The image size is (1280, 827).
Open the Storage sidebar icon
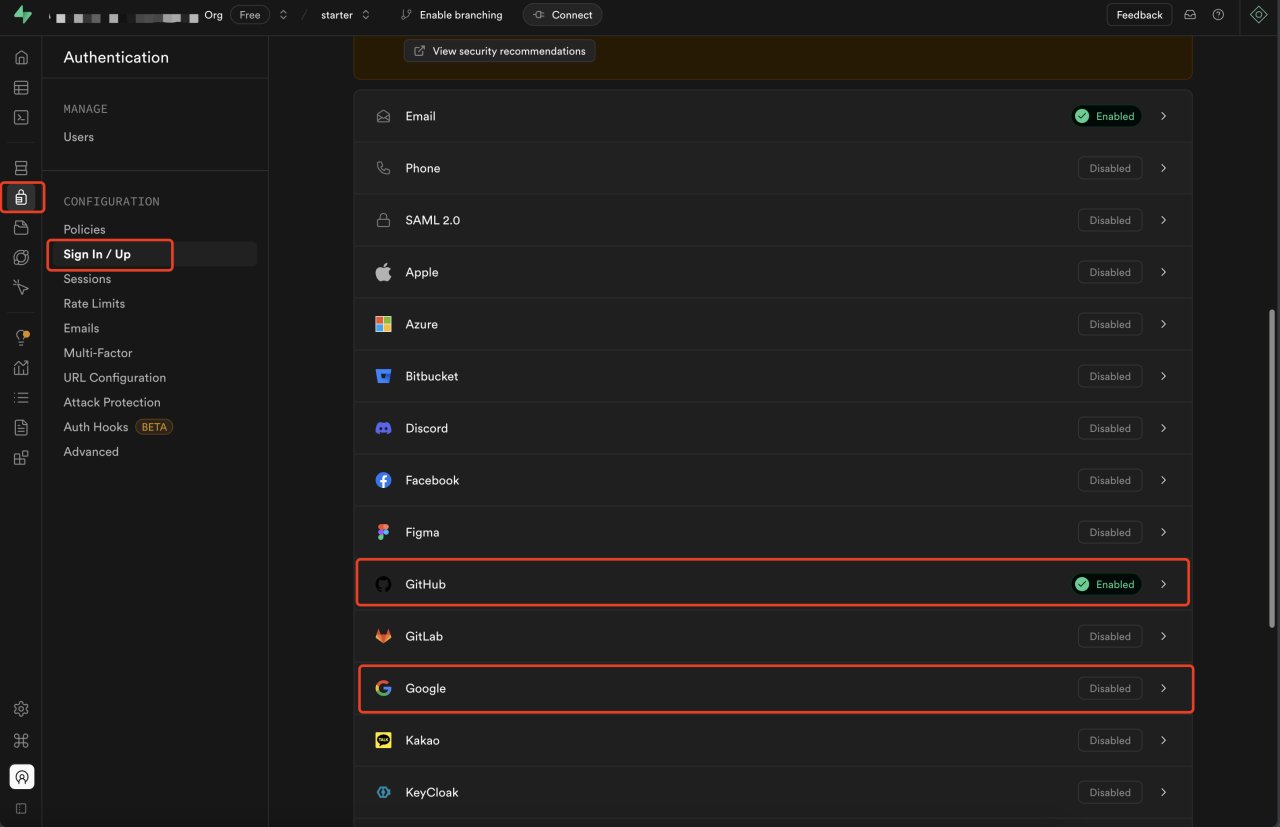(21, 228)
